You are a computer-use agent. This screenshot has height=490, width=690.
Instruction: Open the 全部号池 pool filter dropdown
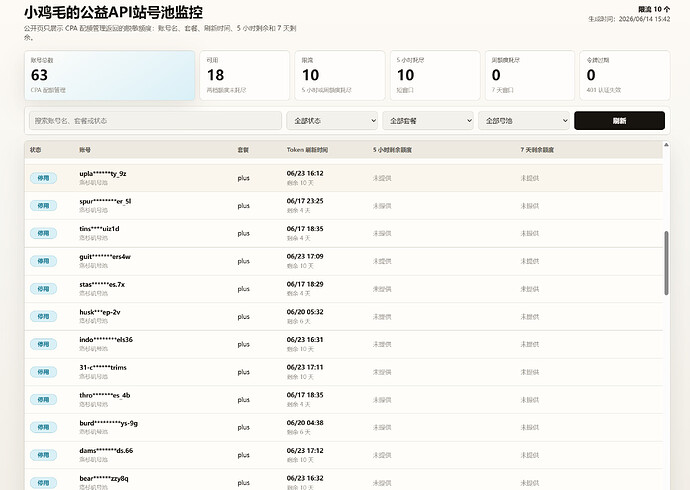click(x=524, y=121)
